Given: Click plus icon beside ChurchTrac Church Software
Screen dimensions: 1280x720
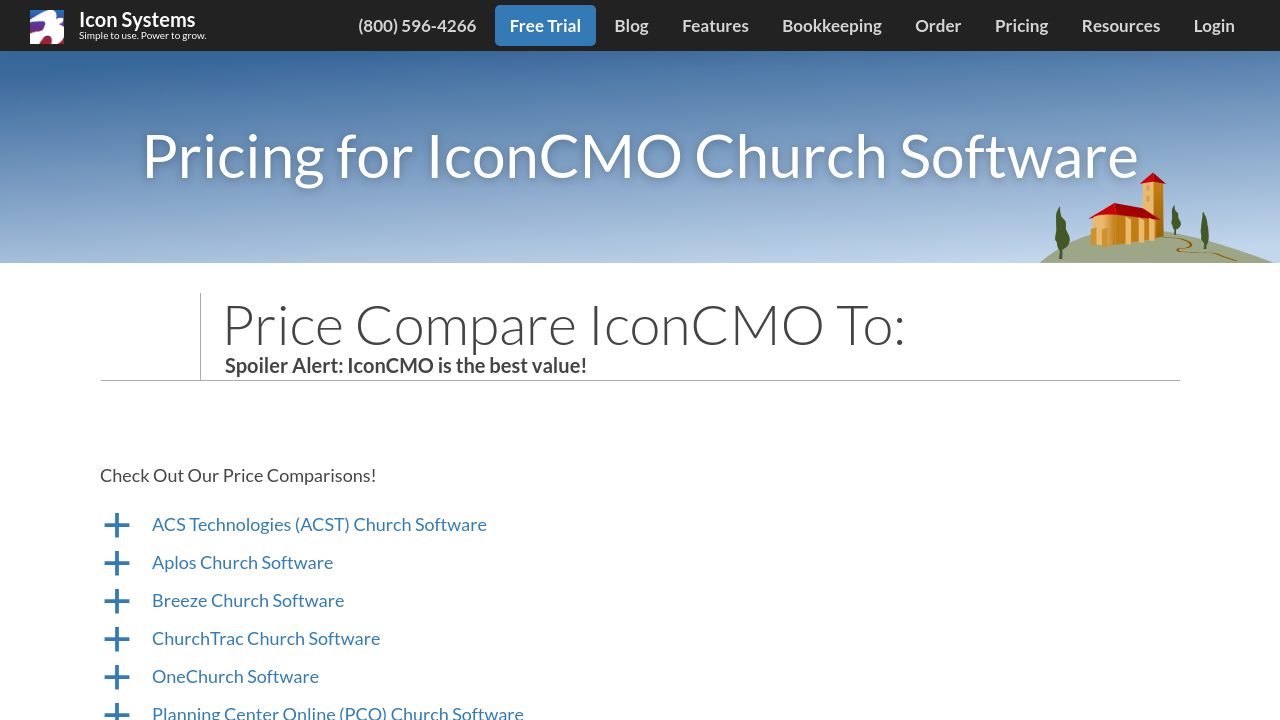Looking at the screenshot, I should (x=117, y=639).
